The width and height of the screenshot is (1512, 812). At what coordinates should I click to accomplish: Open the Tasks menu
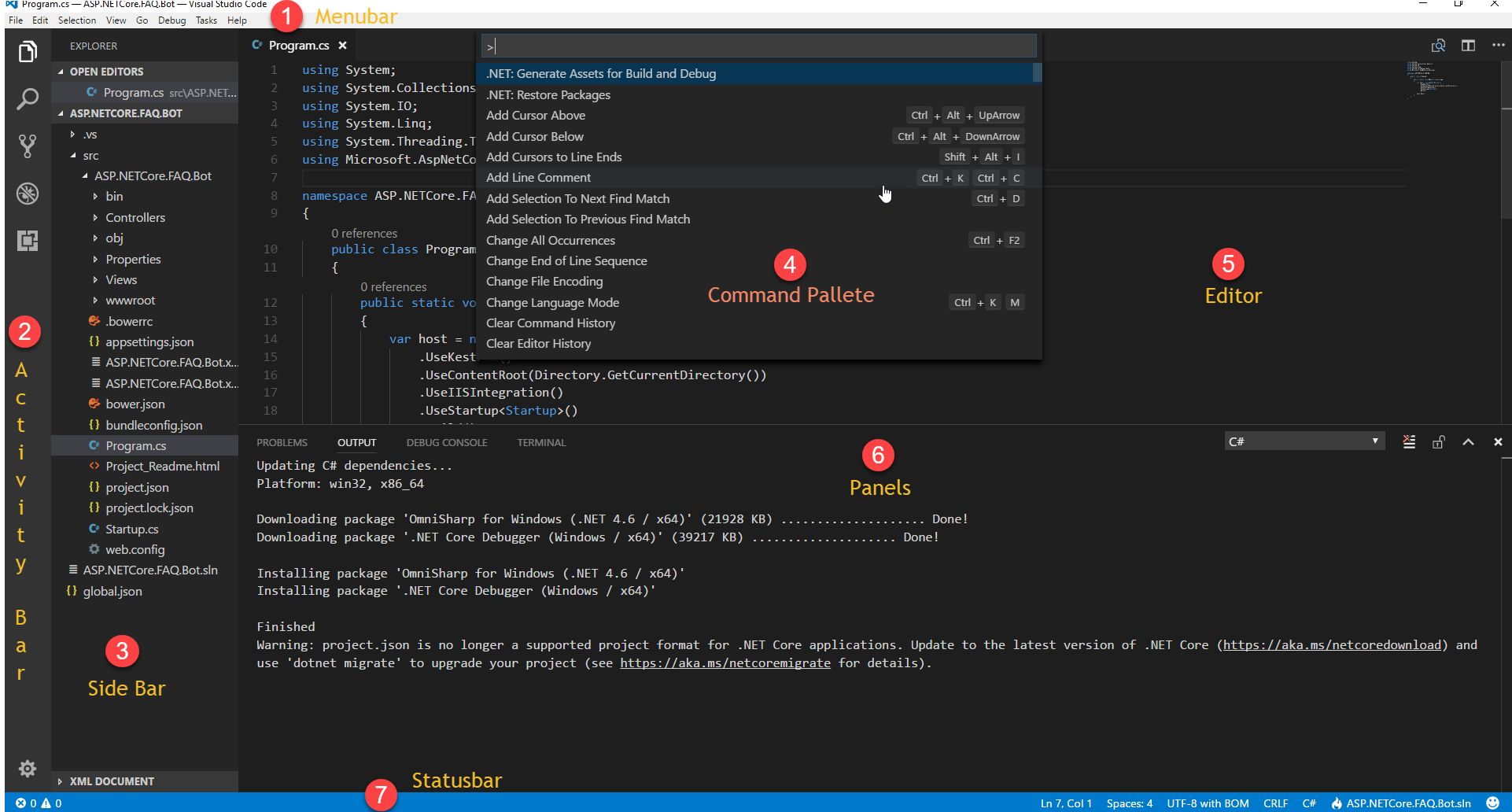pos(206,20)
